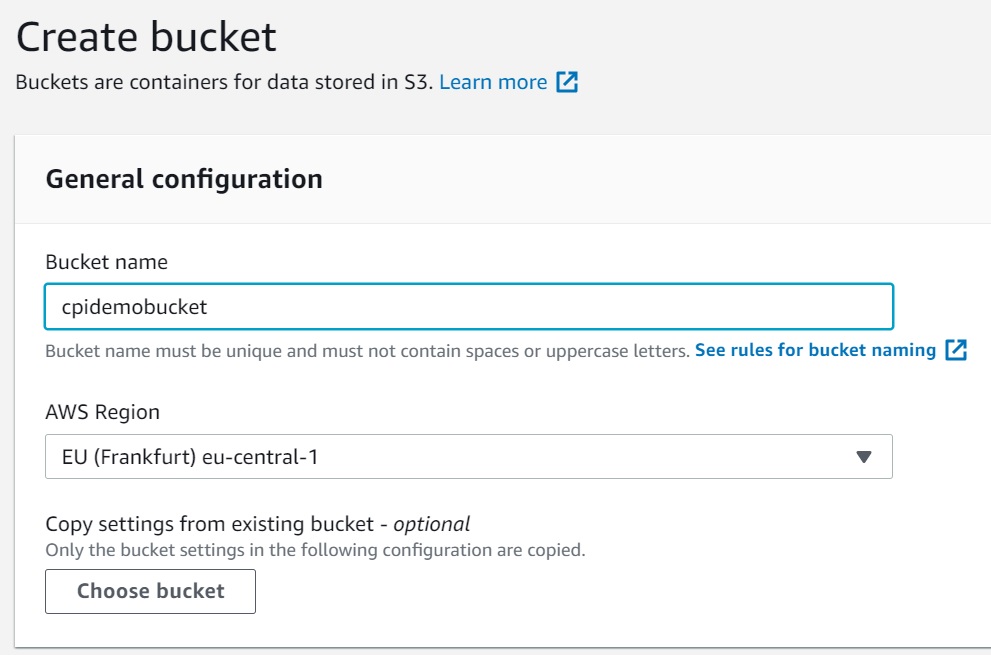Click the eu-central-1 text in region selector
Image resolution: width=991 pixels, height=655 pixels.
[260, 456]
